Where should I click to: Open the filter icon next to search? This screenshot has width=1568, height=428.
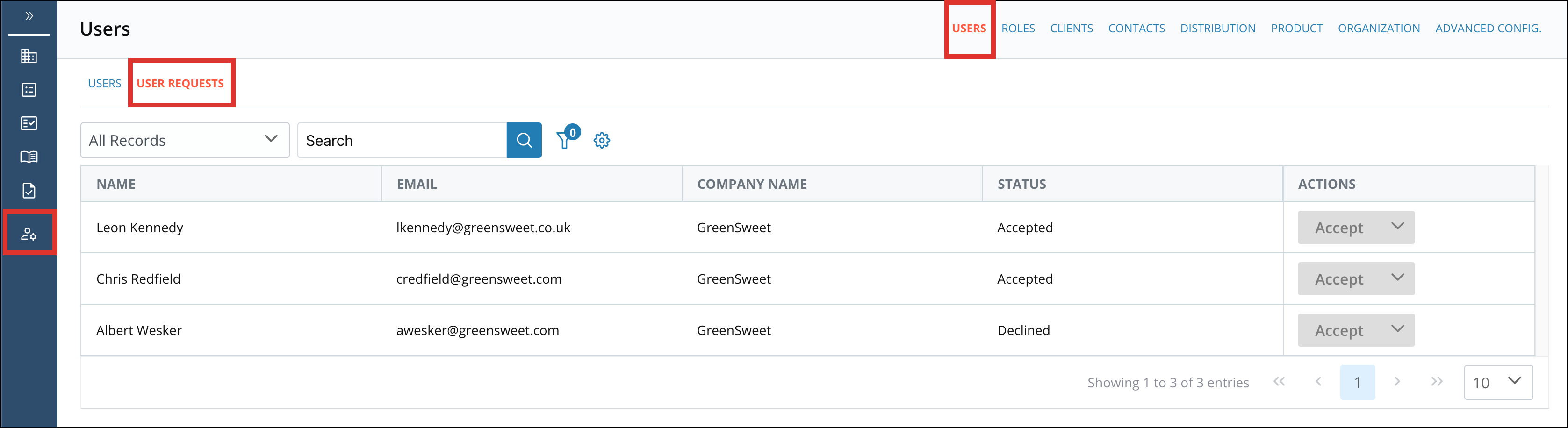click(565, 141)
